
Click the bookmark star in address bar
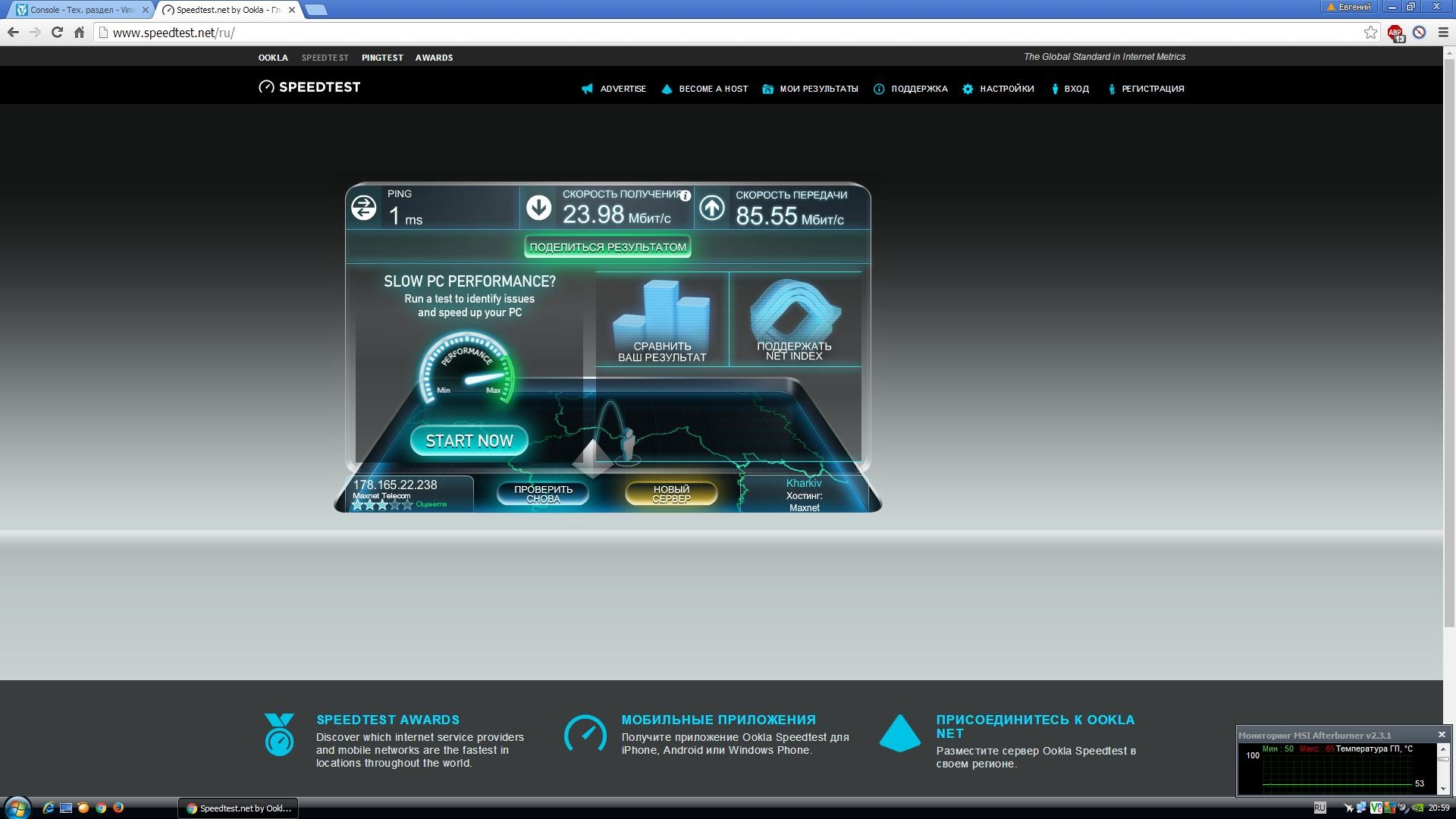click(1370, 33)
